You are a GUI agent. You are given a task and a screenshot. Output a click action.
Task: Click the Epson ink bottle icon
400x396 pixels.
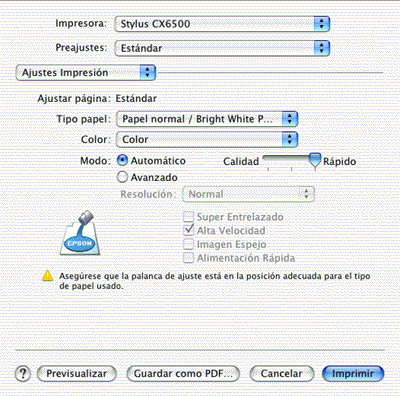80,233
